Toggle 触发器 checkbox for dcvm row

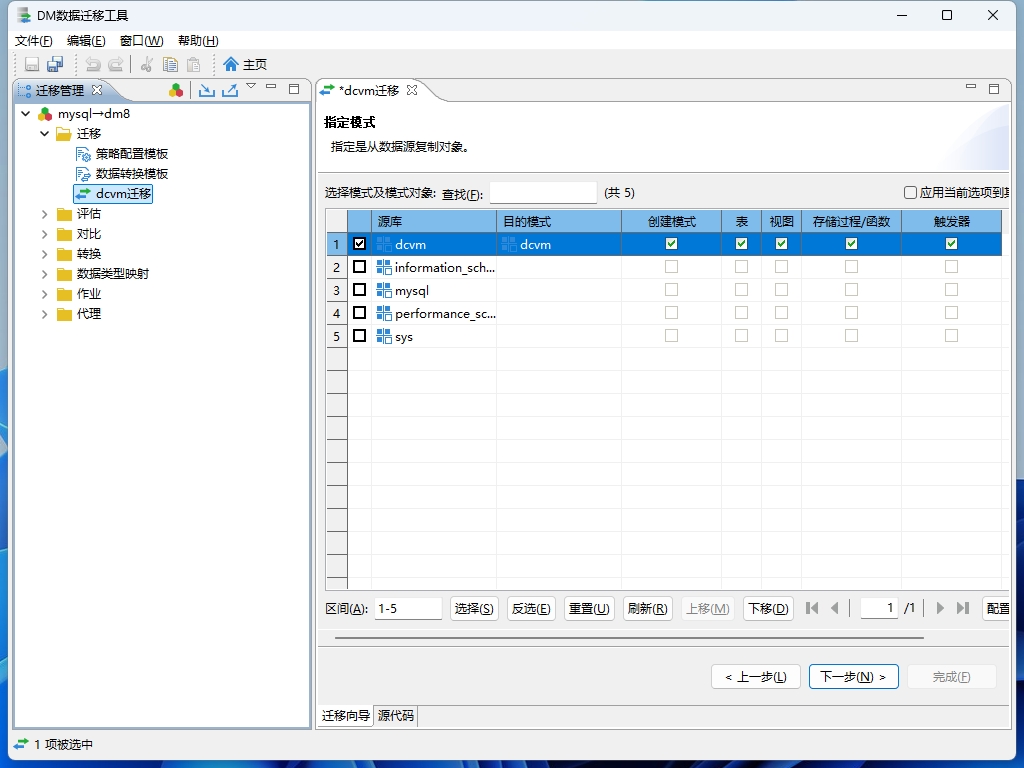click(952, 244)
